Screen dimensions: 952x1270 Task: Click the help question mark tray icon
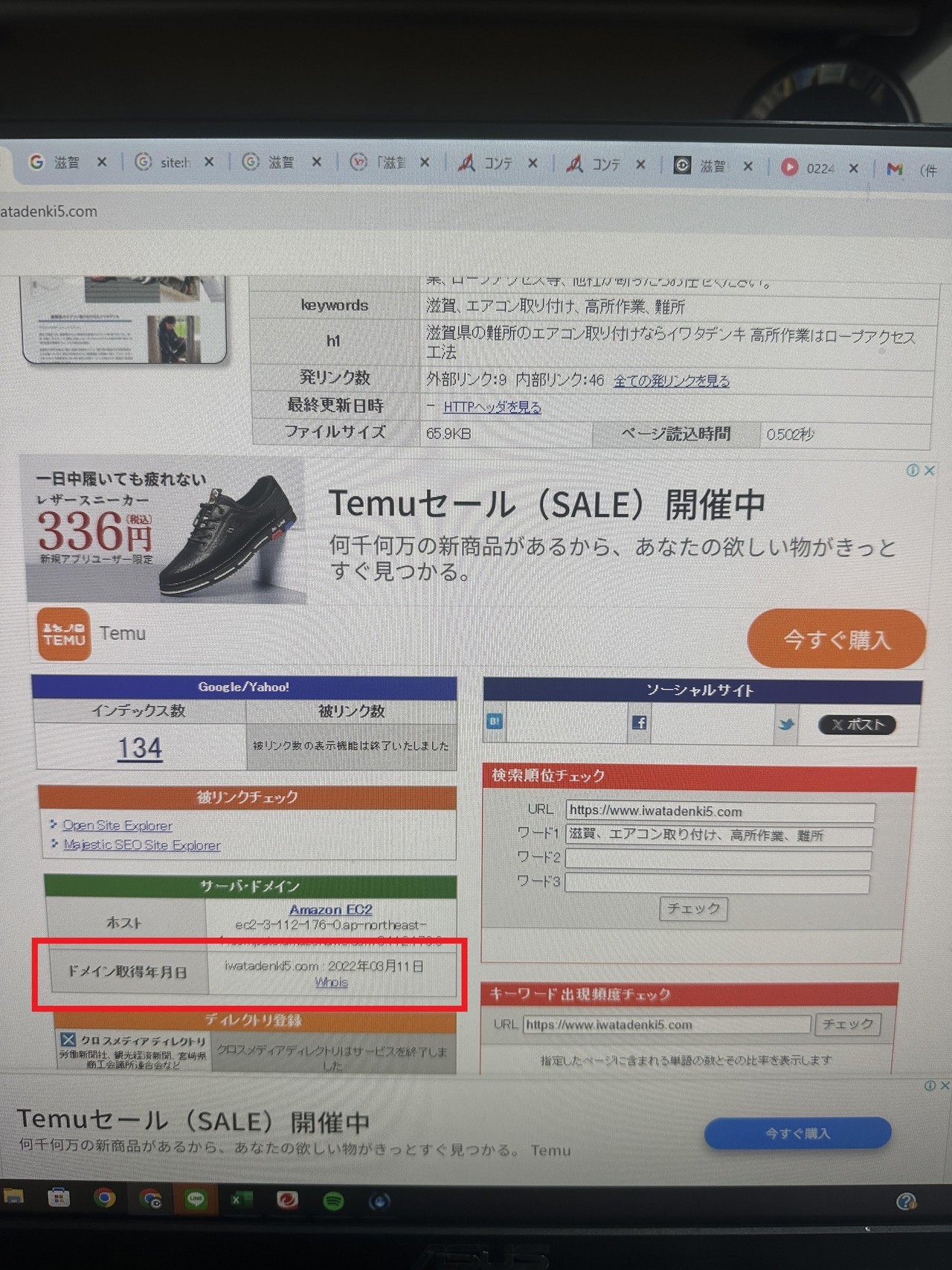[906, 1202]
